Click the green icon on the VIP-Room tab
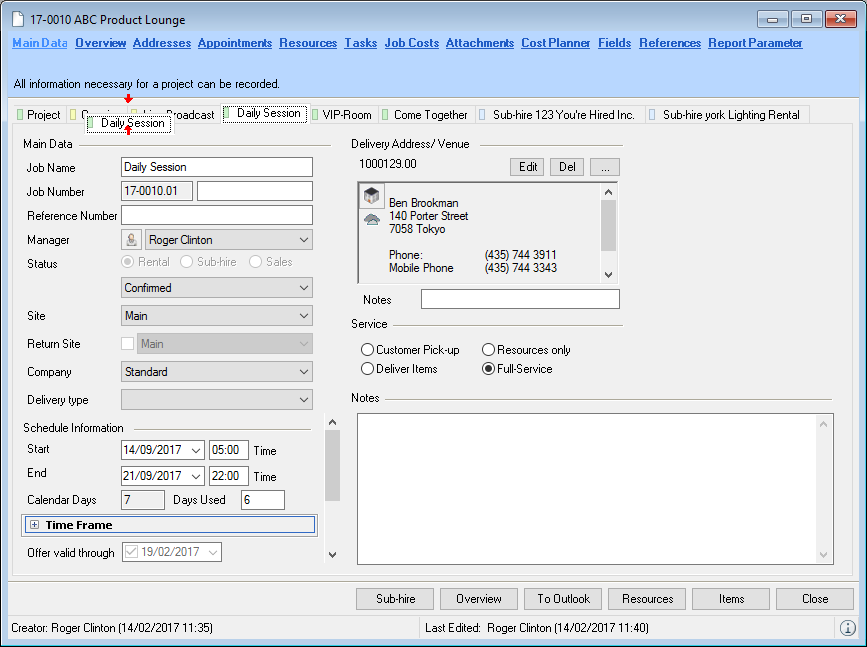Screen dimensions: 867x647 click(x=316, y=115)
